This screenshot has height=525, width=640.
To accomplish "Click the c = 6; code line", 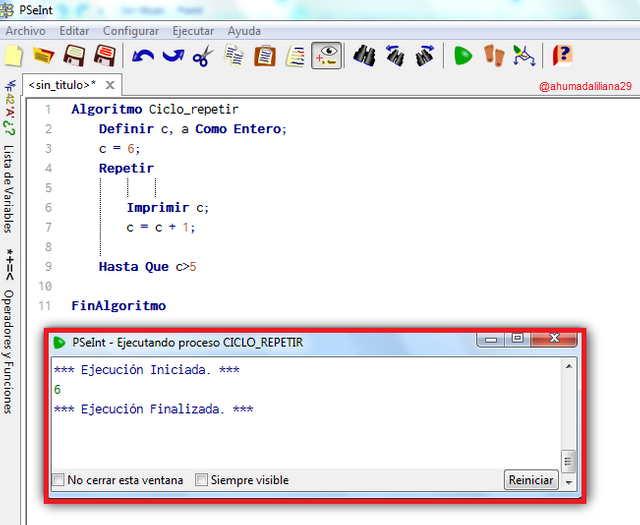I will [x=119, y=149].
